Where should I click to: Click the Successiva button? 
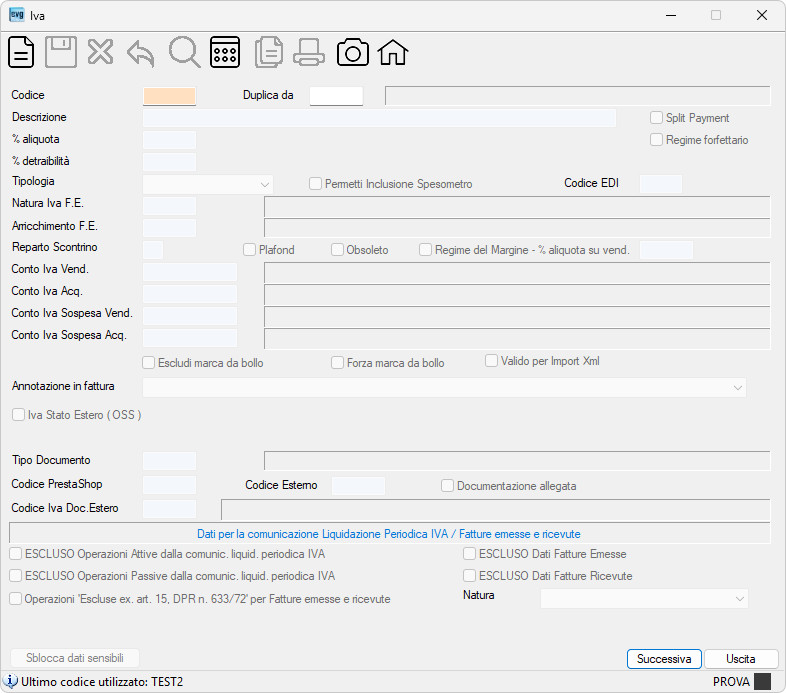664,658
